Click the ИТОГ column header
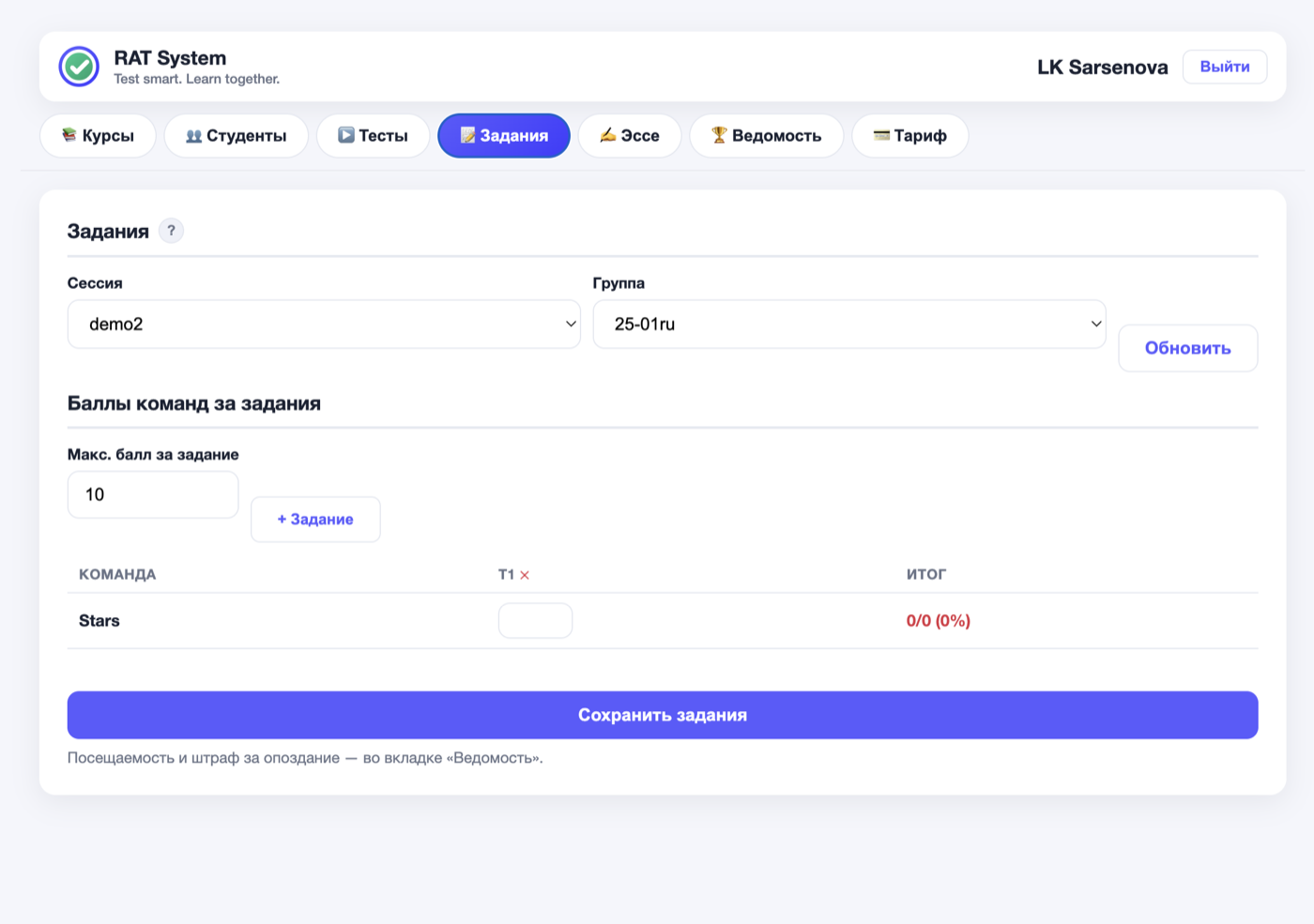The height and width of the screenshot is (924, 1314). (926, 574)
